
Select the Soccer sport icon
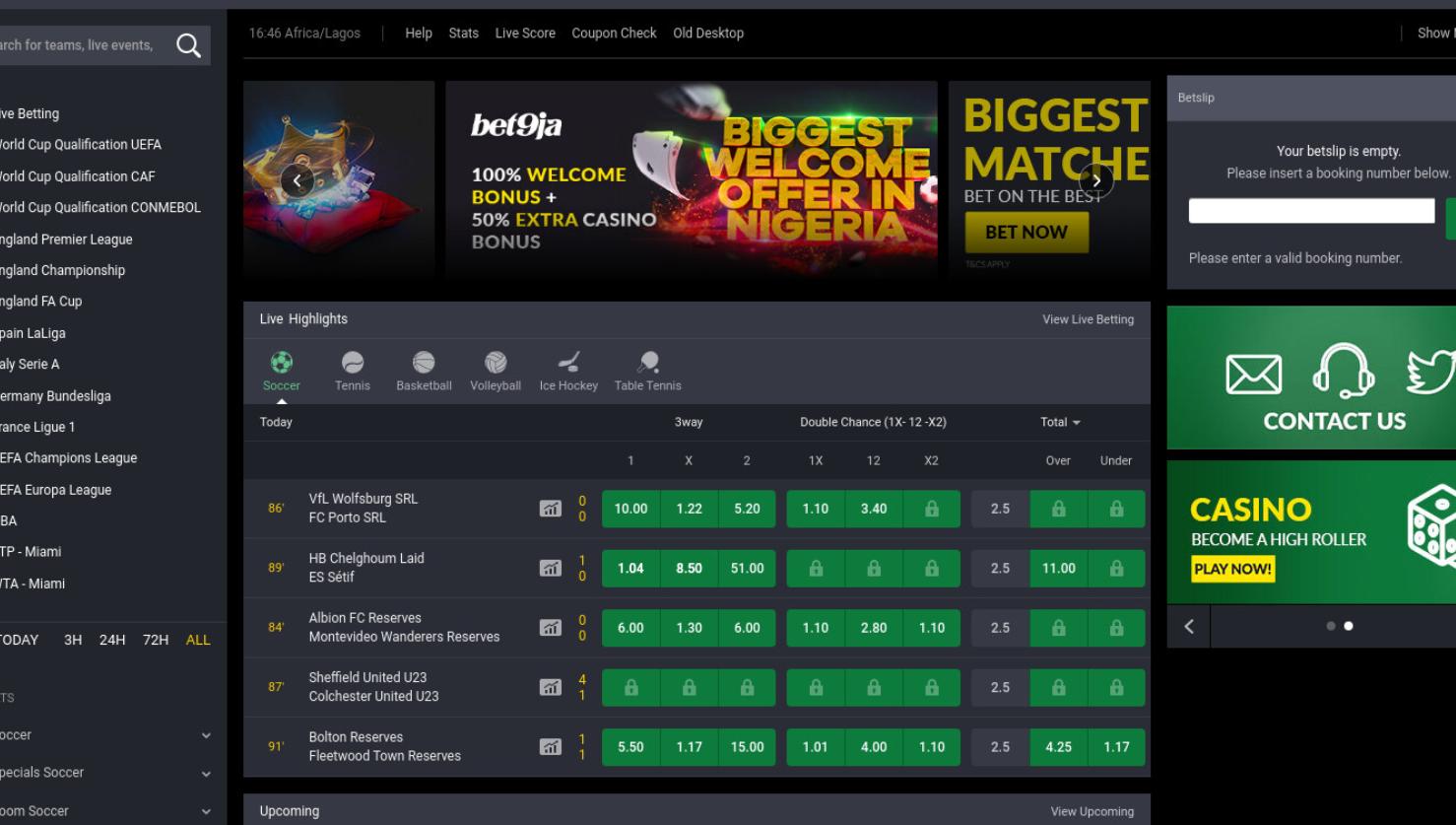[282, 363]
